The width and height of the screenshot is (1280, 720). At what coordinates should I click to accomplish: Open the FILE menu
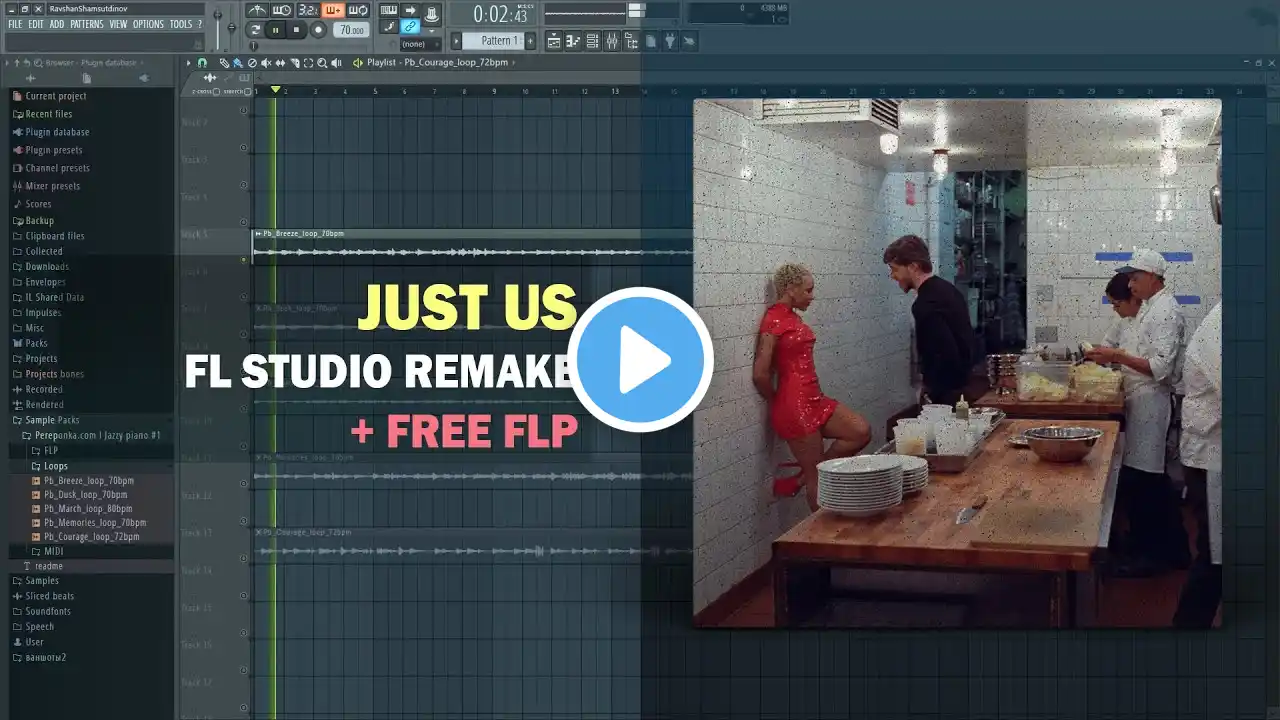pyautogui.click(x=15, y=24)
